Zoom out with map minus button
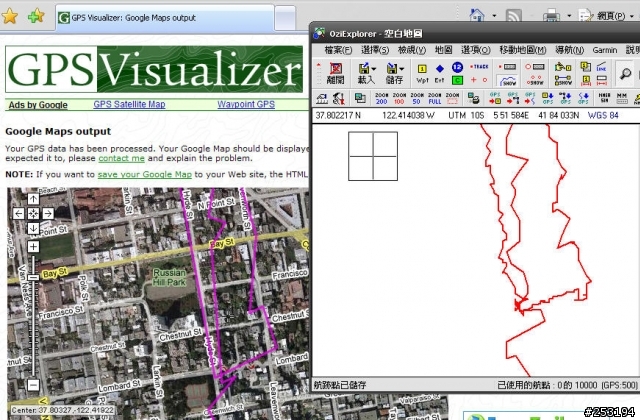Viewport: 640px width, 420px height. pyautogui.click(x=33, y=384)
